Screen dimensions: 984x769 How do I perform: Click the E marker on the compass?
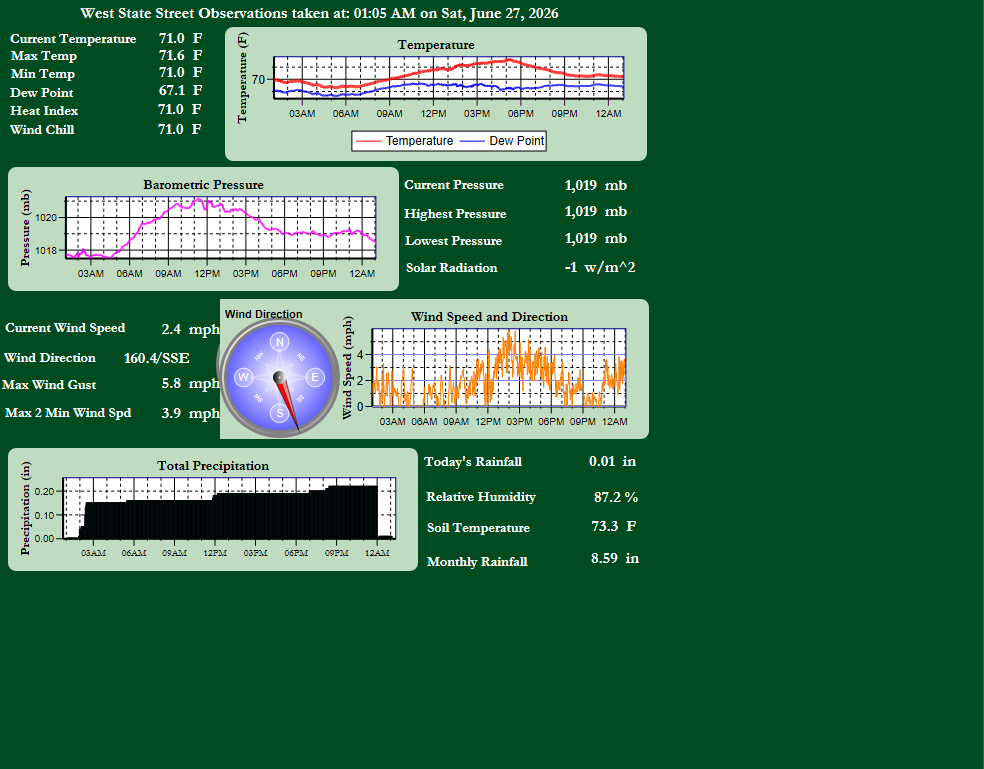(x=315, y=377)
